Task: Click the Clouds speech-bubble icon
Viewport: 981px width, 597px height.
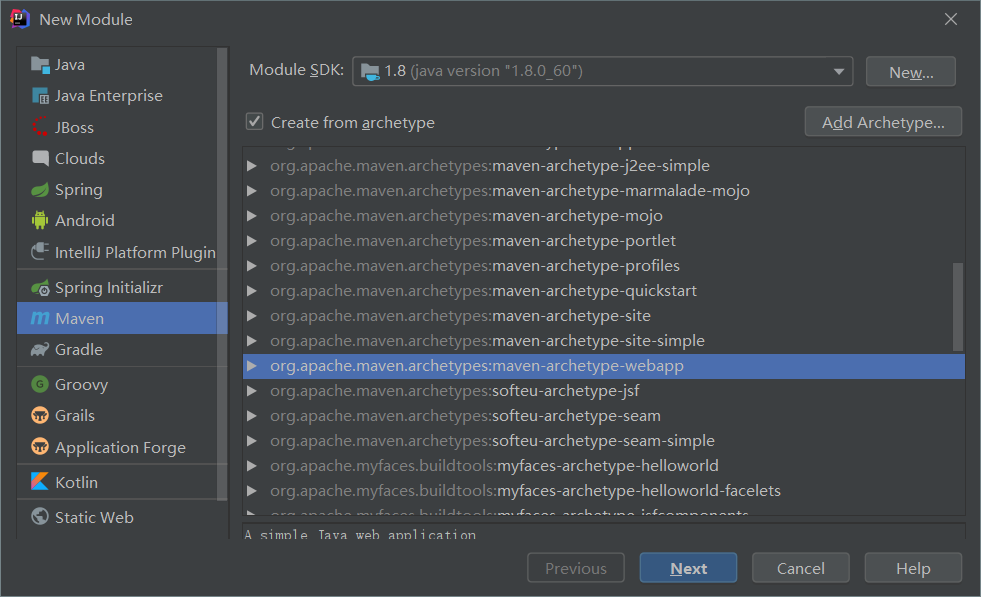Action: click(40, 158)
